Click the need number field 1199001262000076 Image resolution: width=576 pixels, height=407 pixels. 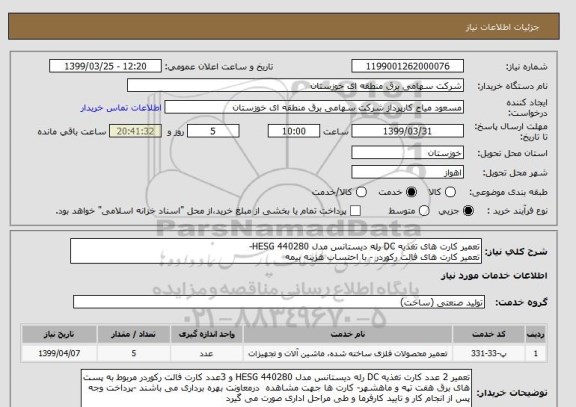point(407,66)
